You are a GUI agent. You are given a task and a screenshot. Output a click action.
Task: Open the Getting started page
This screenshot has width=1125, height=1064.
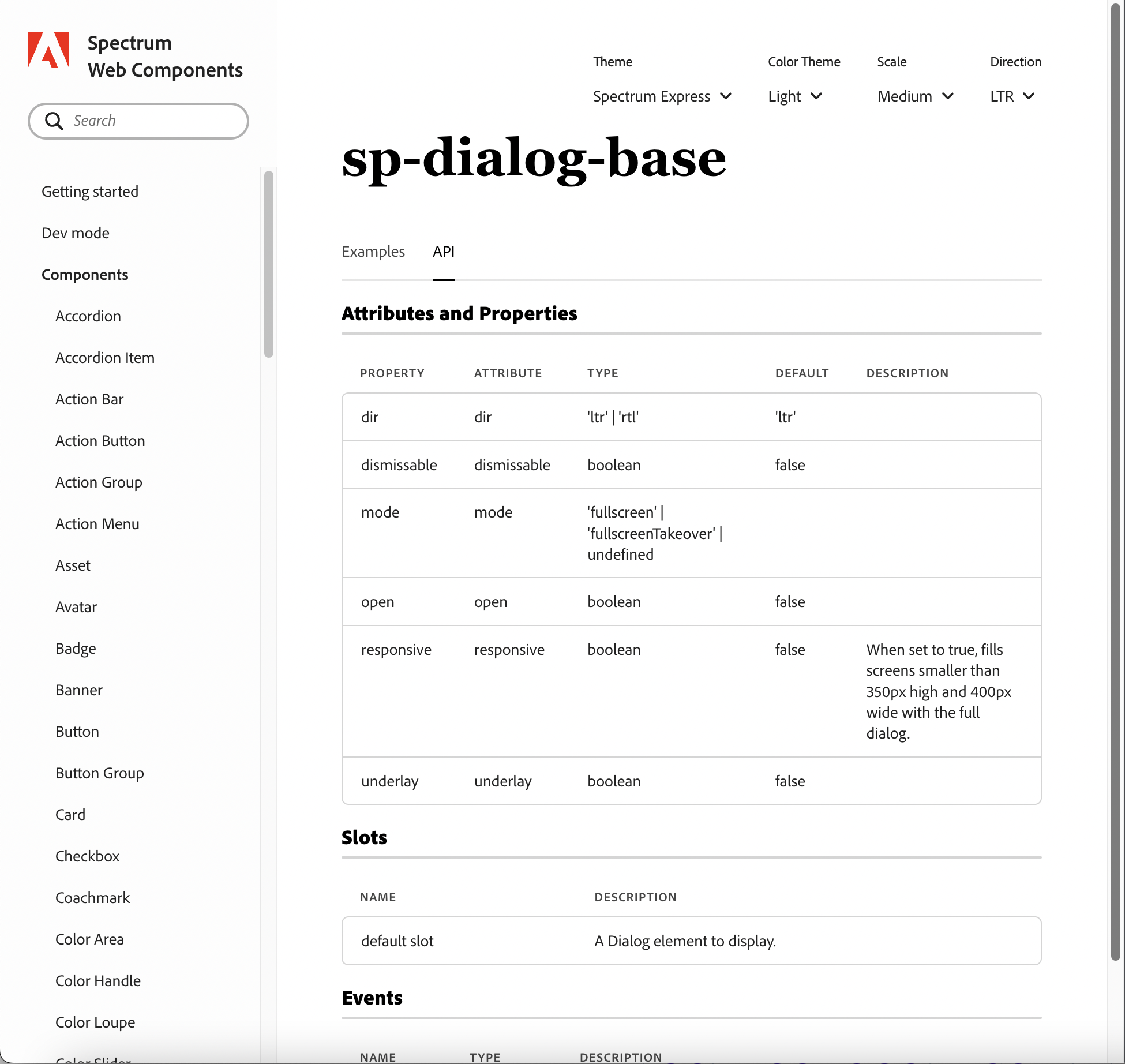[90, 191]
